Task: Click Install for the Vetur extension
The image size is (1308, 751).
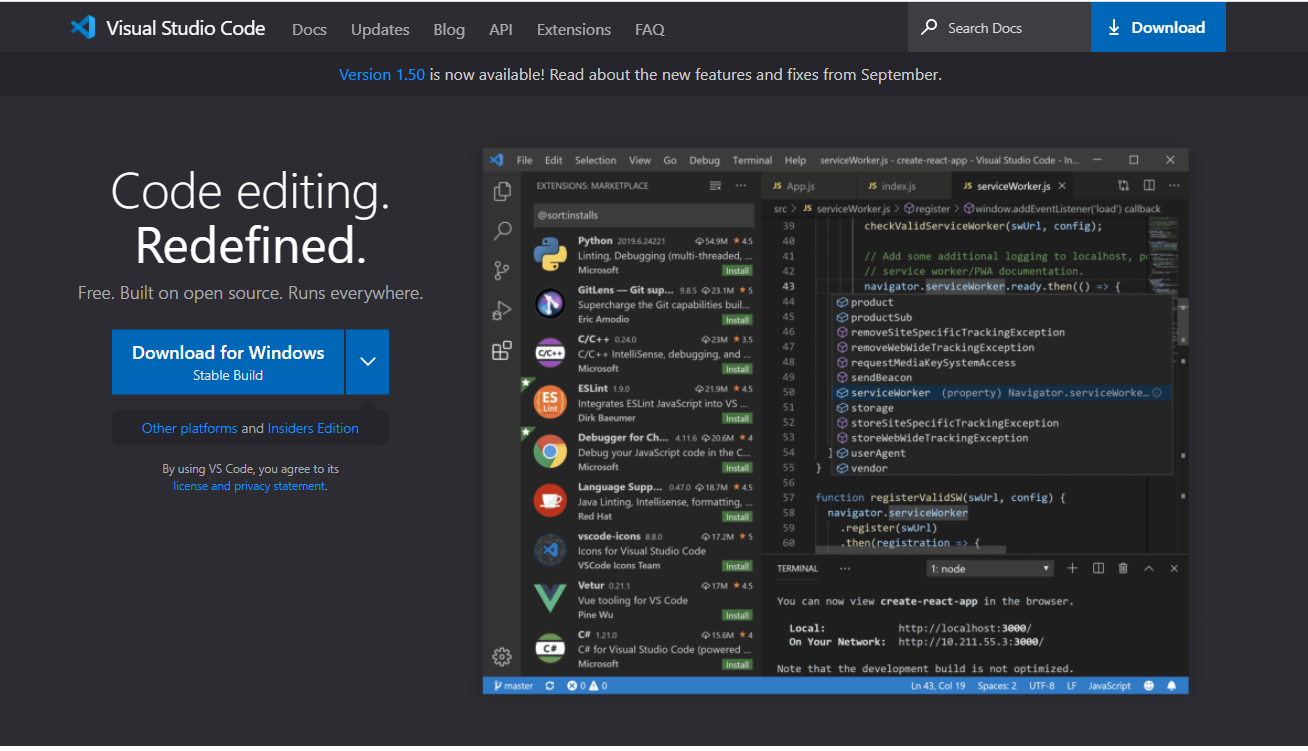Action: pyautogui.click(x=738, y=615)
